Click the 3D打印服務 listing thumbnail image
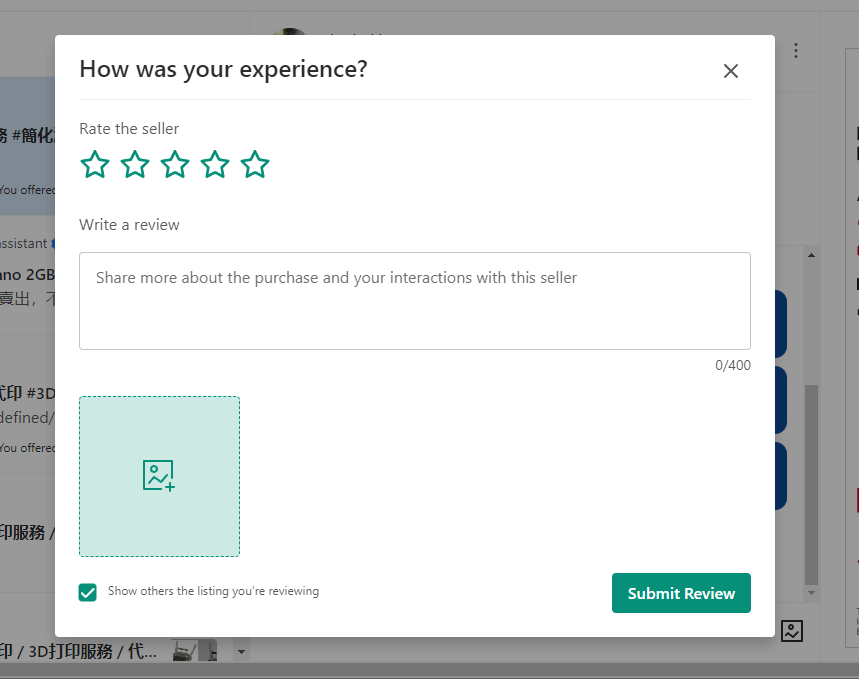 (x=194, y=651)
